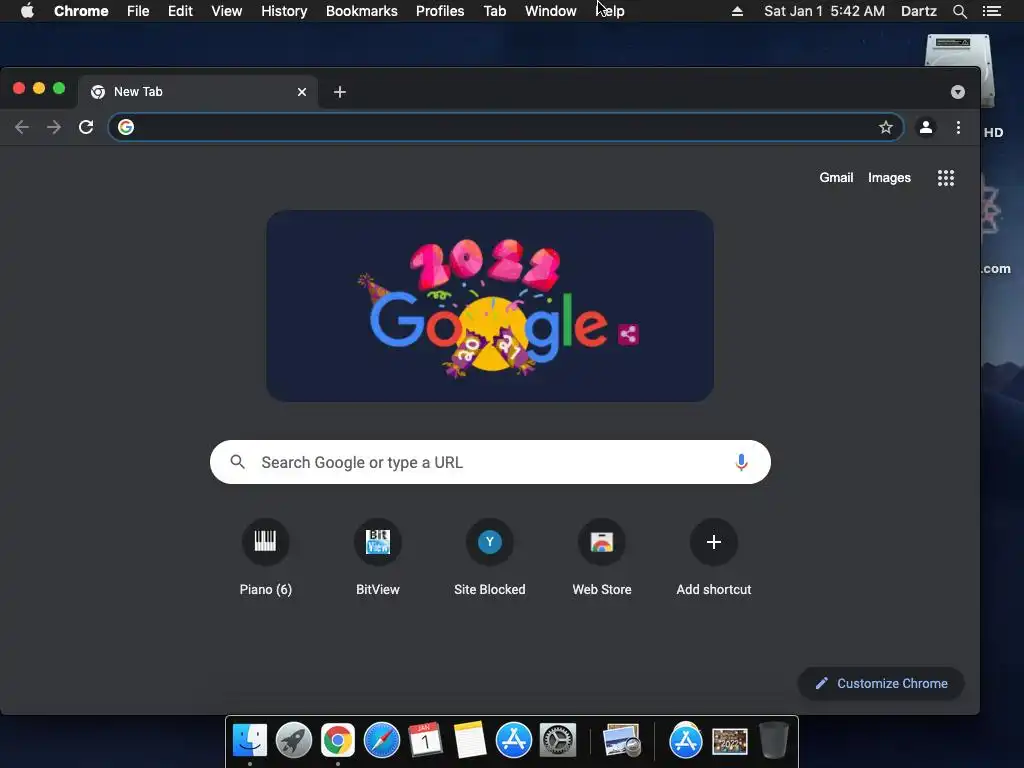
Task: Open the 2022 image stack in the Dock
Action: tap(729, 741)
